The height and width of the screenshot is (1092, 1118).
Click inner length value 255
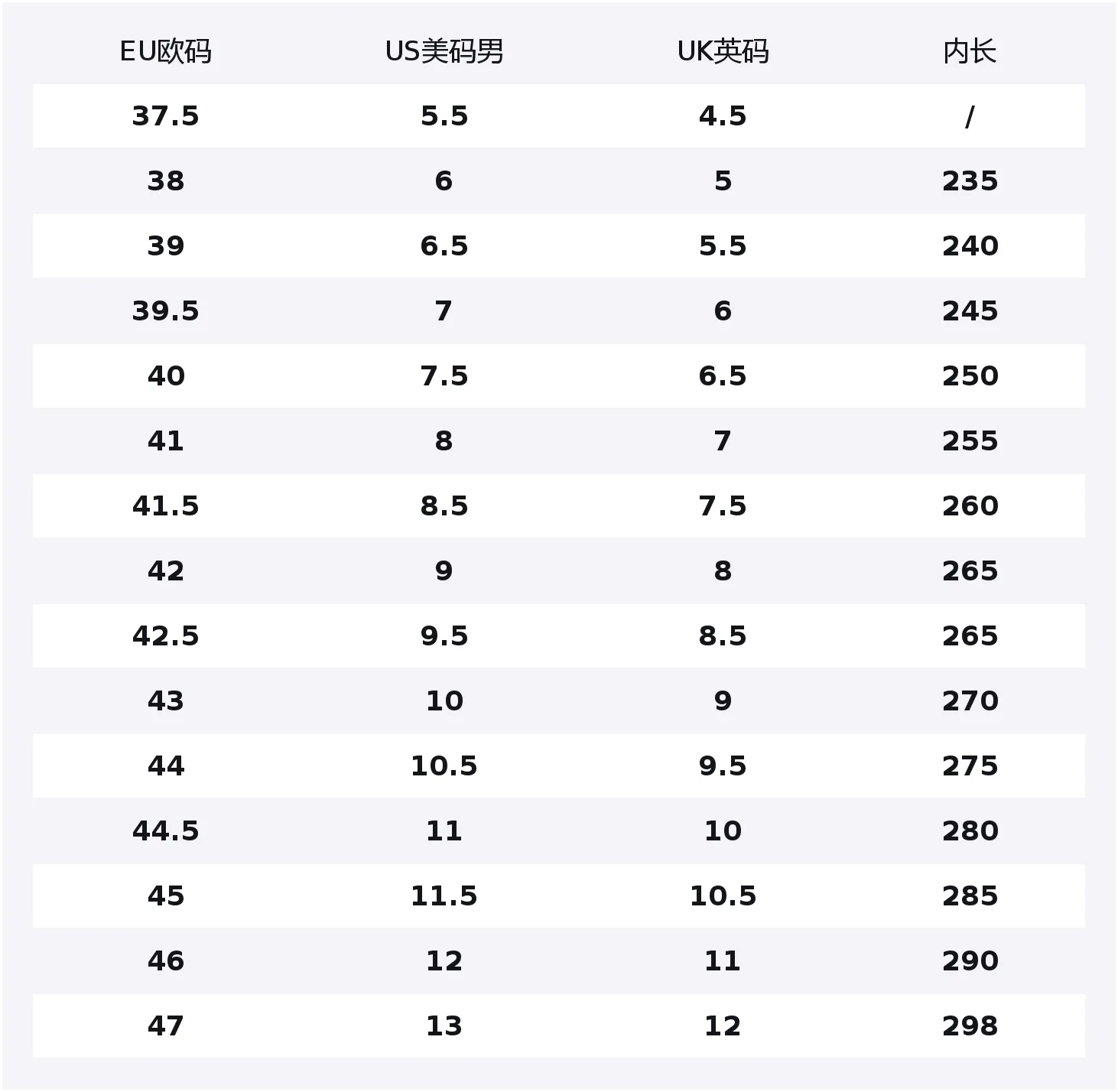[970, 441]
